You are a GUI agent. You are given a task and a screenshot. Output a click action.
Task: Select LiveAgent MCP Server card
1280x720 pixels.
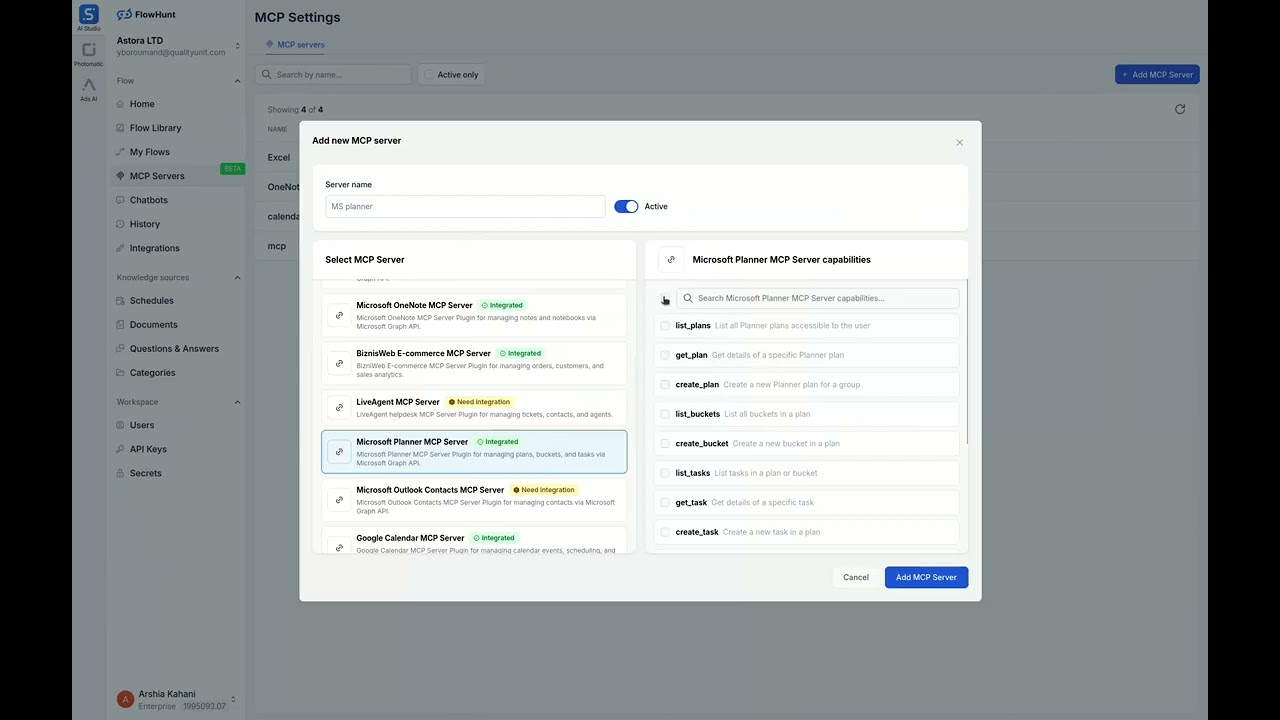point(474,406)
